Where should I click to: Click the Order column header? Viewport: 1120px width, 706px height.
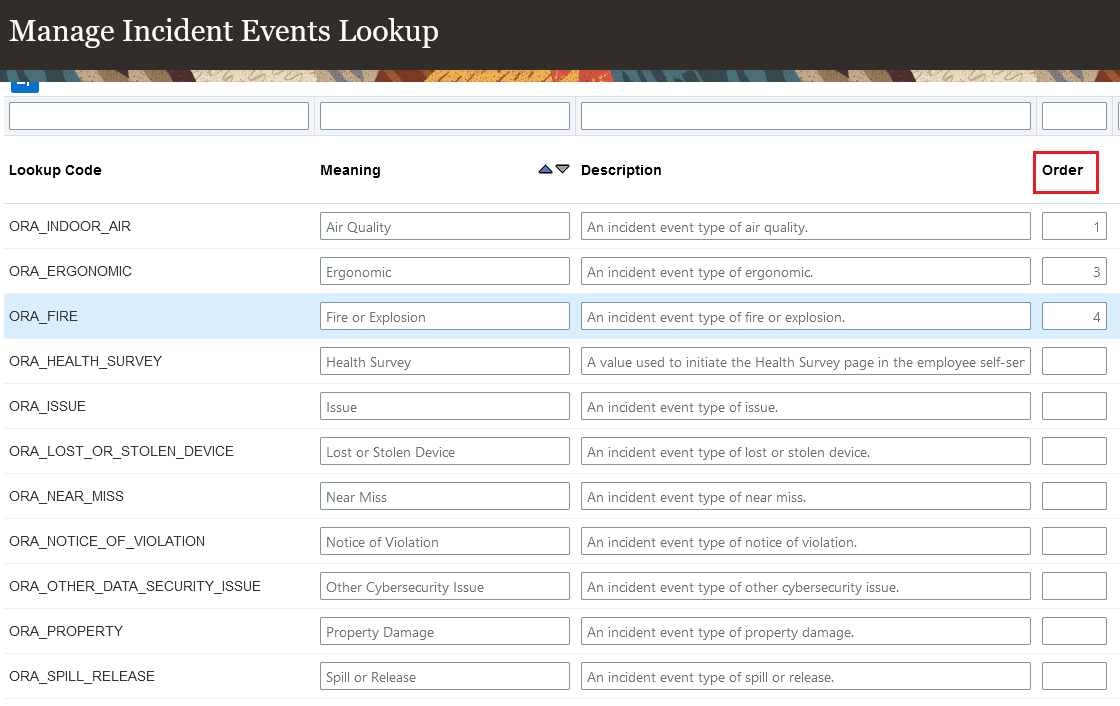1062,170
